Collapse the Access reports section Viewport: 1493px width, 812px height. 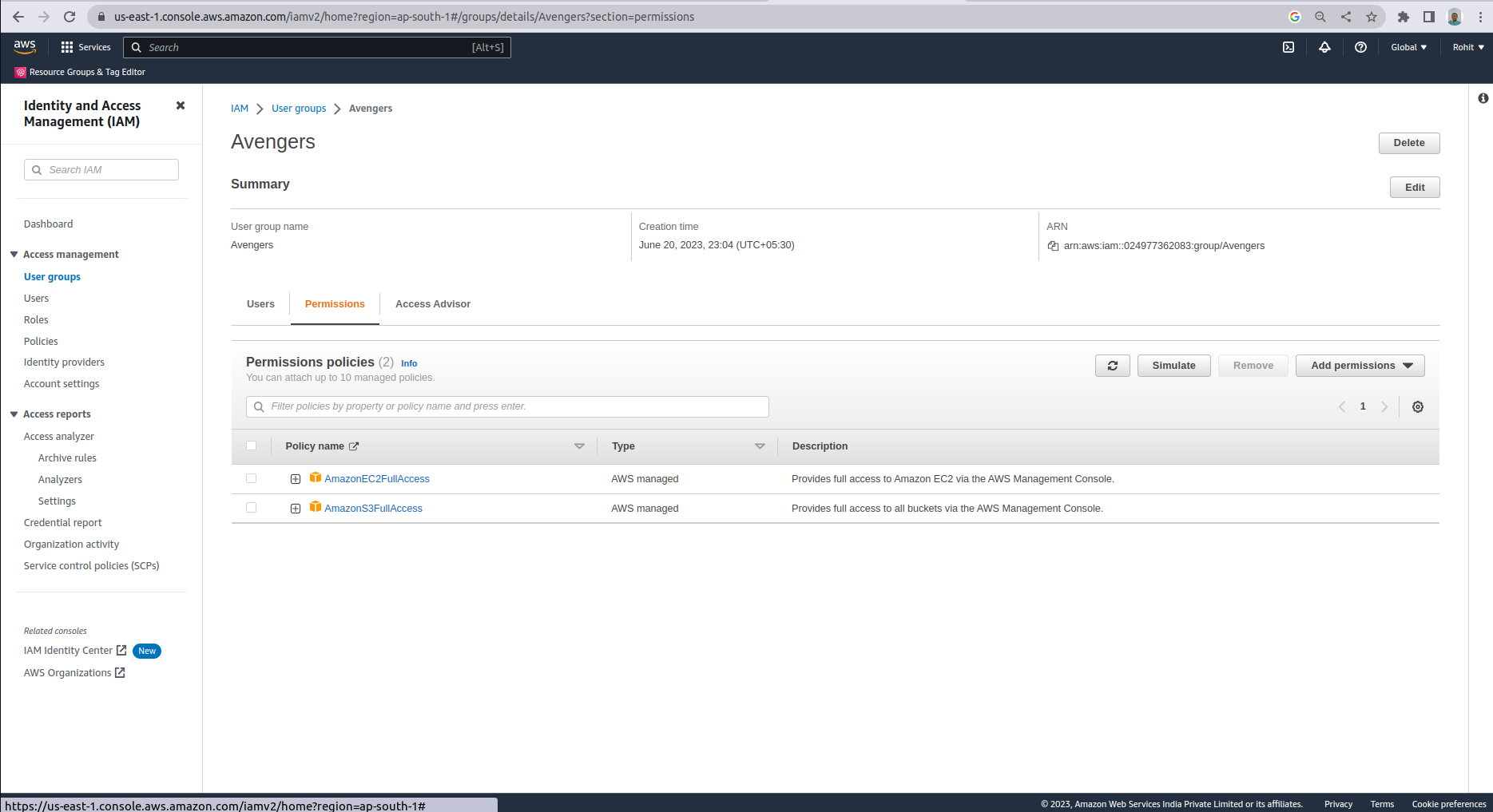(14, 414)
